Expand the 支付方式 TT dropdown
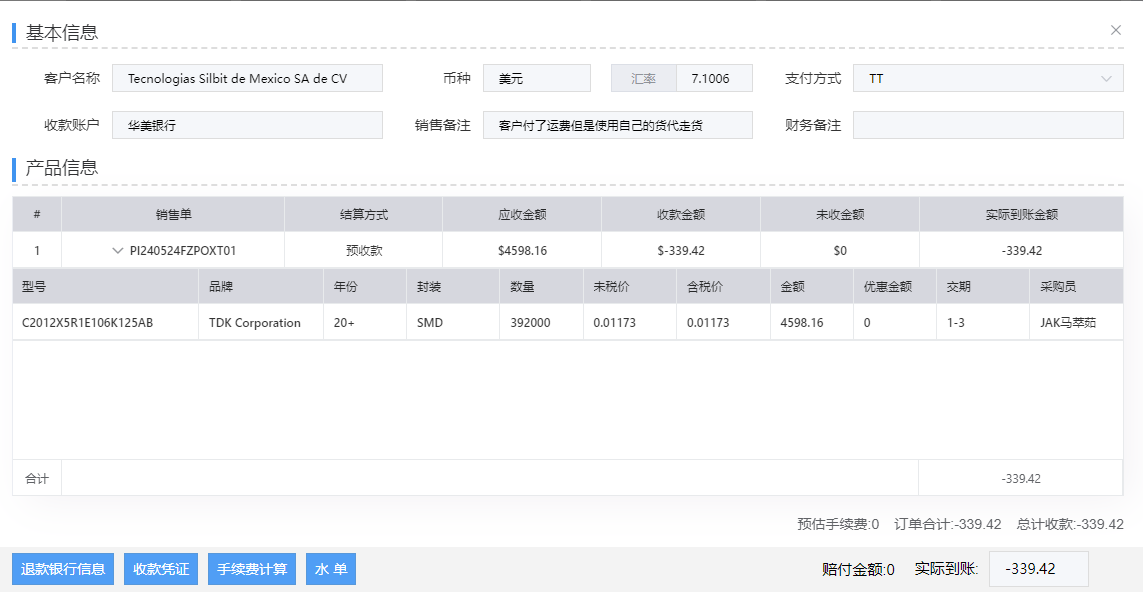Viewport: 1143px width, 592px height. [988, 78]
